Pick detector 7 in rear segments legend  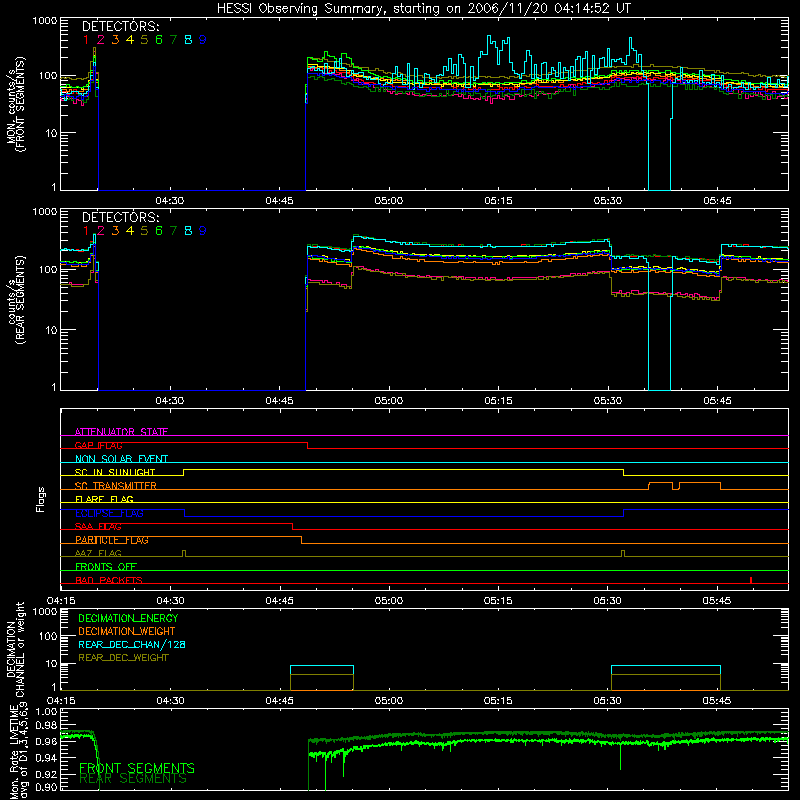[173, 231]
